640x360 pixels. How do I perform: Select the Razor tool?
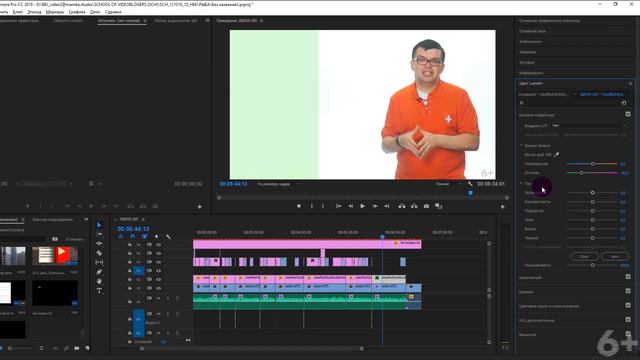[x=99, y=253]
